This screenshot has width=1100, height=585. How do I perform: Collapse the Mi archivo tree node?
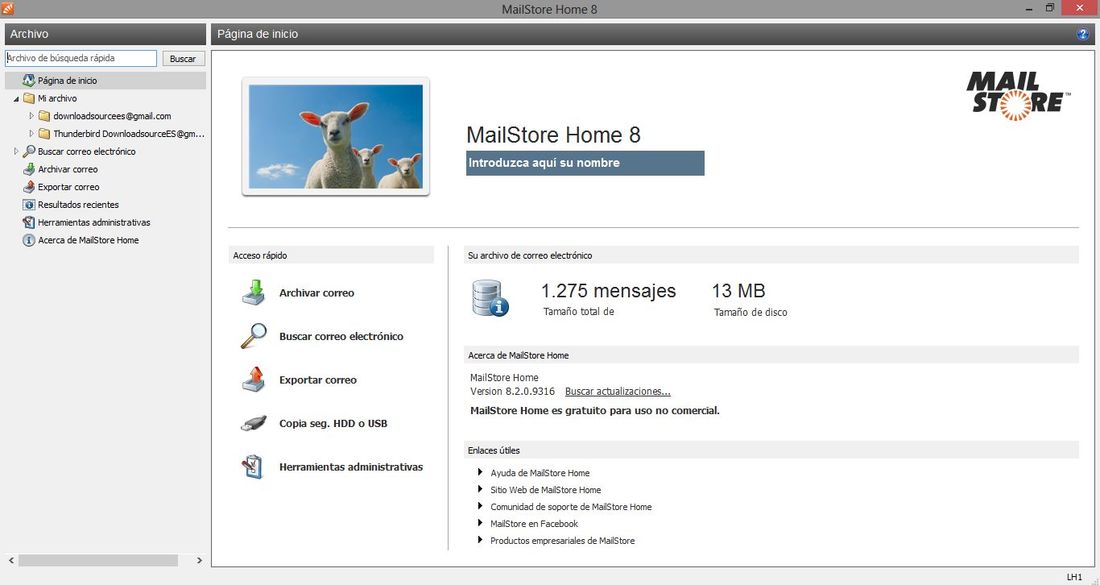(16, 99)
